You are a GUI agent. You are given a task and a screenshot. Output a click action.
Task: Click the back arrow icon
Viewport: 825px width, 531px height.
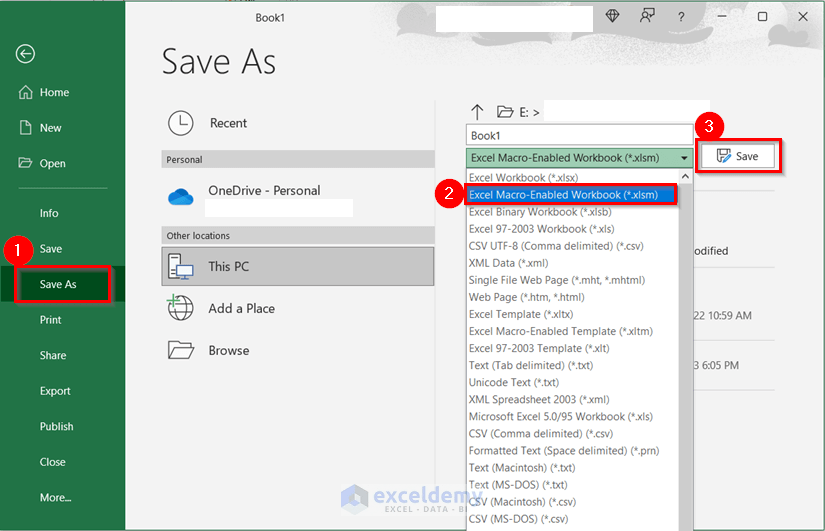(x=25, y=54)
